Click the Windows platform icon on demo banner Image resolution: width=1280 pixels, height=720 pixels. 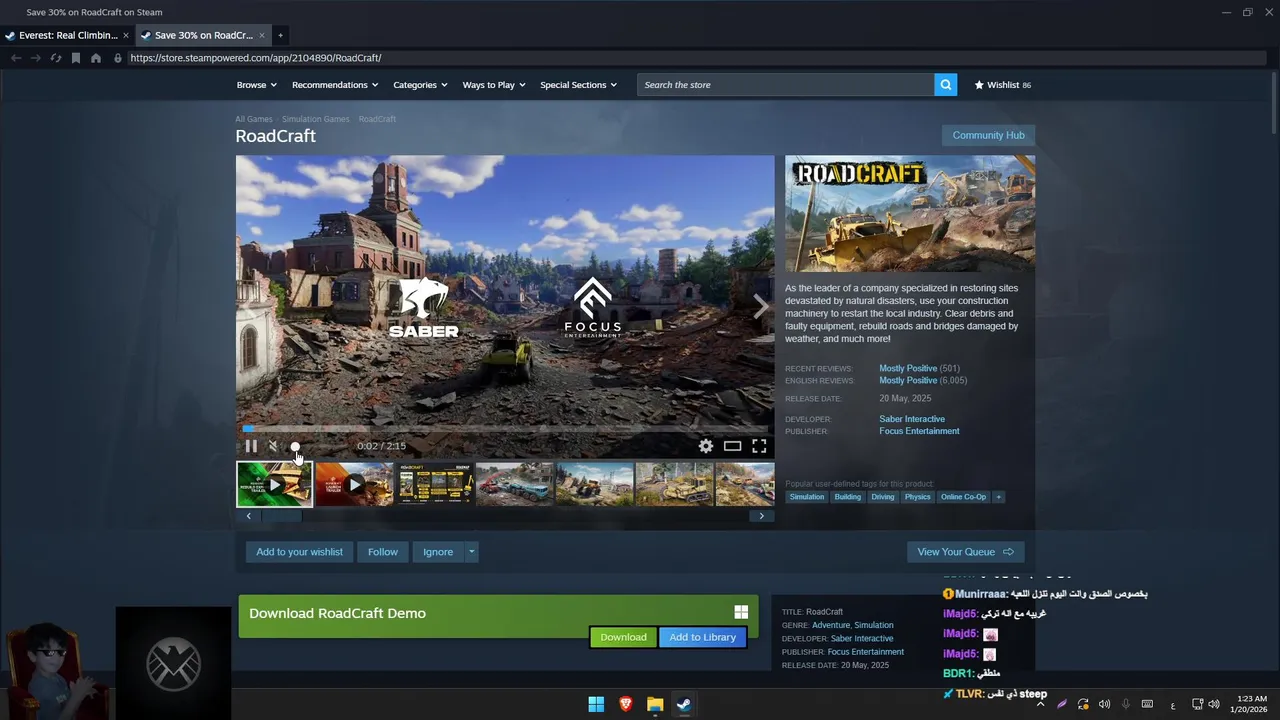[741, 612]
